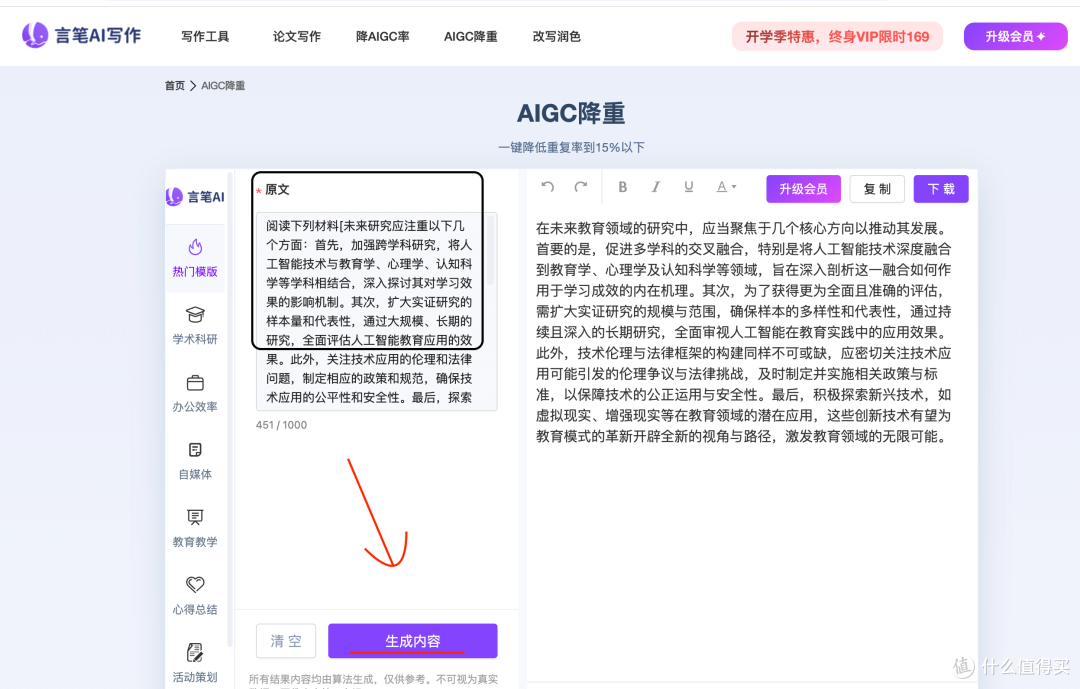This screenshot has height=689, width=1080.
Task: Go to 首页 breadcrumb link
Action: click(x=174, y=85)
